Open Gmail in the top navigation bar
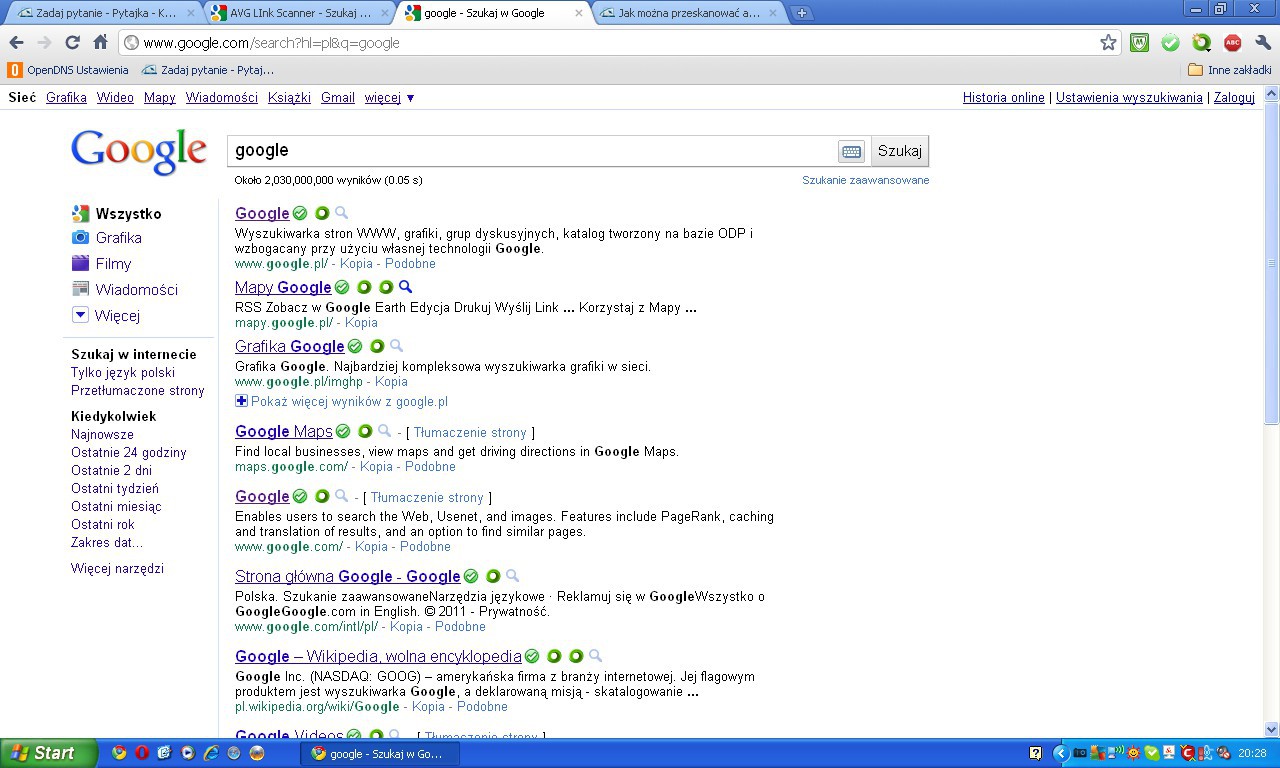Viewport: 1280px width, 768px height. coord(338,98)
